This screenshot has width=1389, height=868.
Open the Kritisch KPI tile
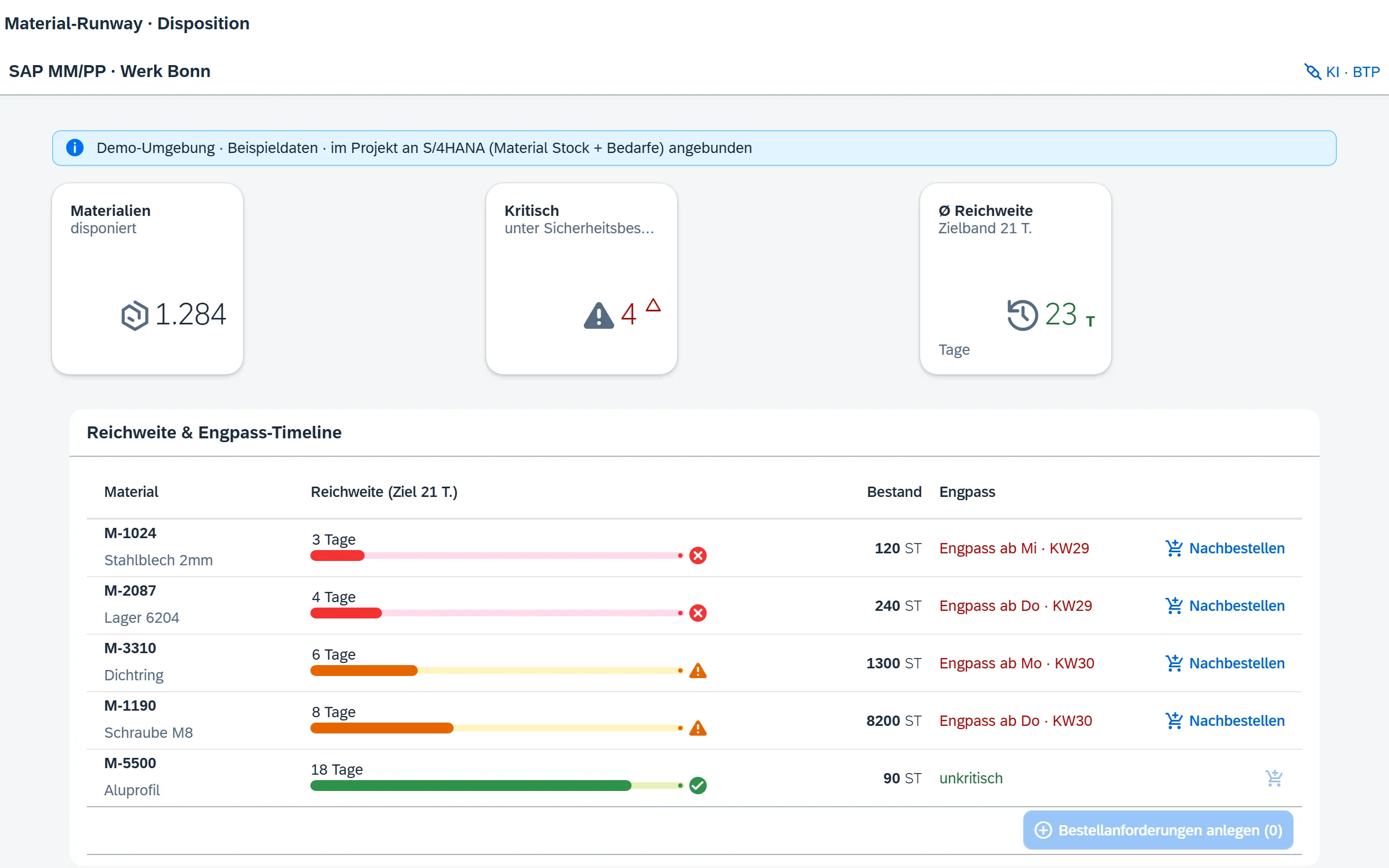click(x=582, y=279)
